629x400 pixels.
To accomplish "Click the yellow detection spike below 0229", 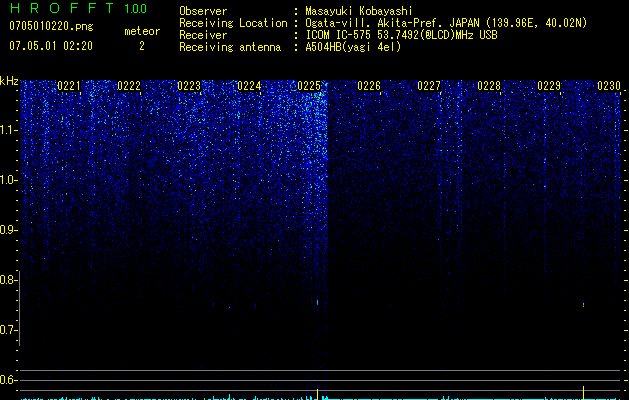I will click(583, 392).
